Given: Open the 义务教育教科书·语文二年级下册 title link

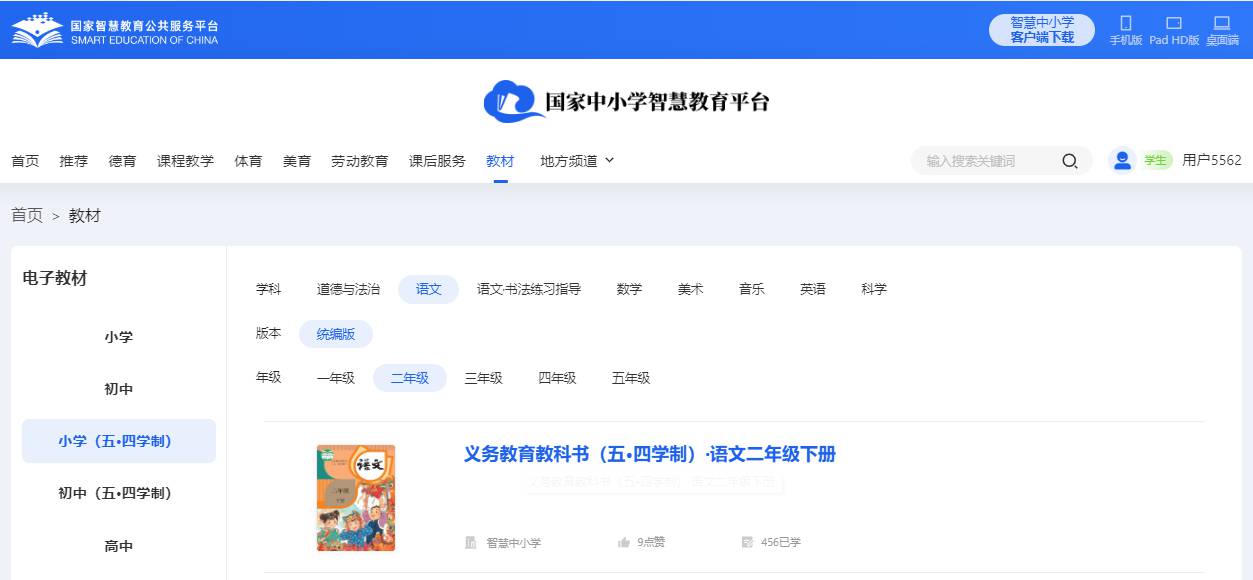Looking at the screenshot, I should [650, 454].
